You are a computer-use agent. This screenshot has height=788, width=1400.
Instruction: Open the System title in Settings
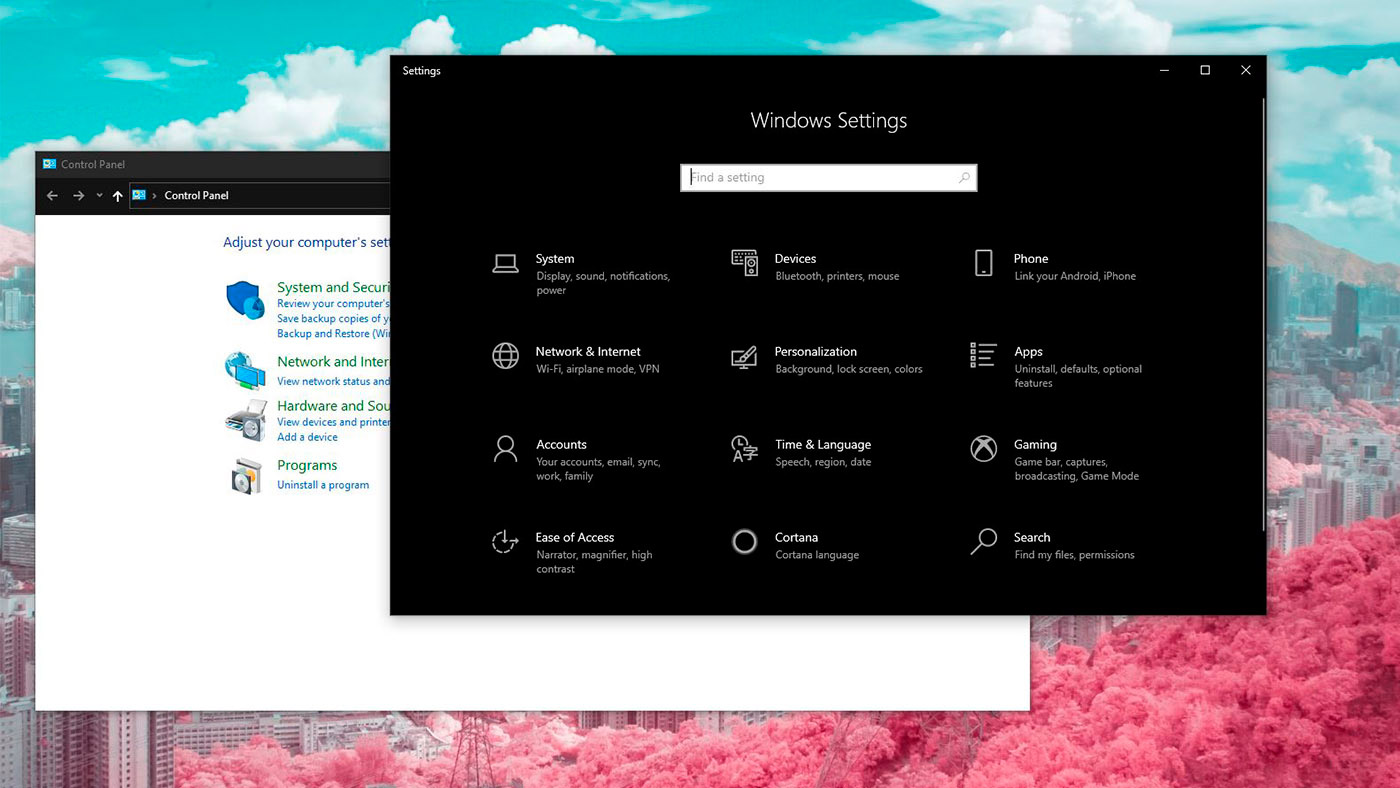[555, 259]
